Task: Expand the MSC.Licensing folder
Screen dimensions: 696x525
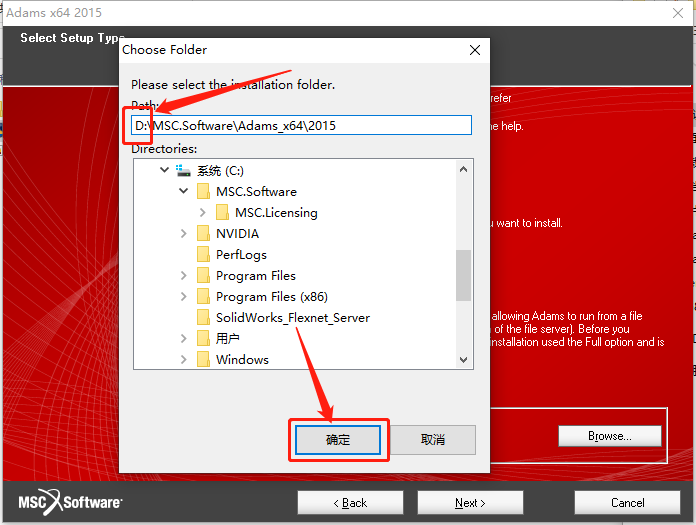Action: tap(202, 213)
